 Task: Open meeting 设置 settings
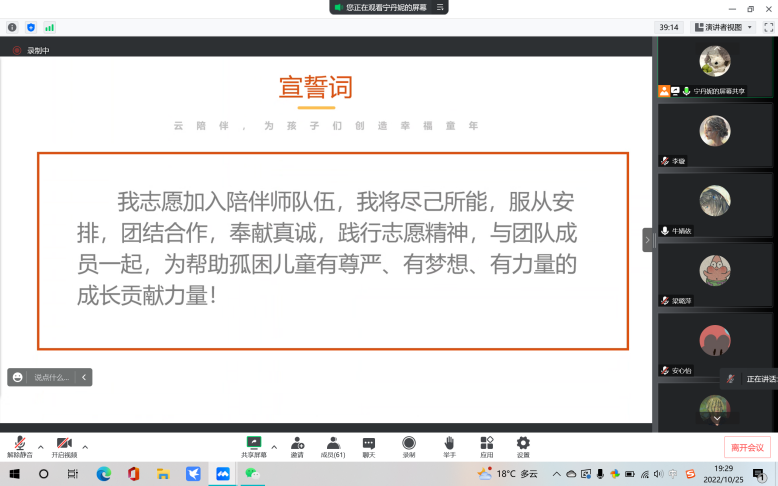point(523,445)
